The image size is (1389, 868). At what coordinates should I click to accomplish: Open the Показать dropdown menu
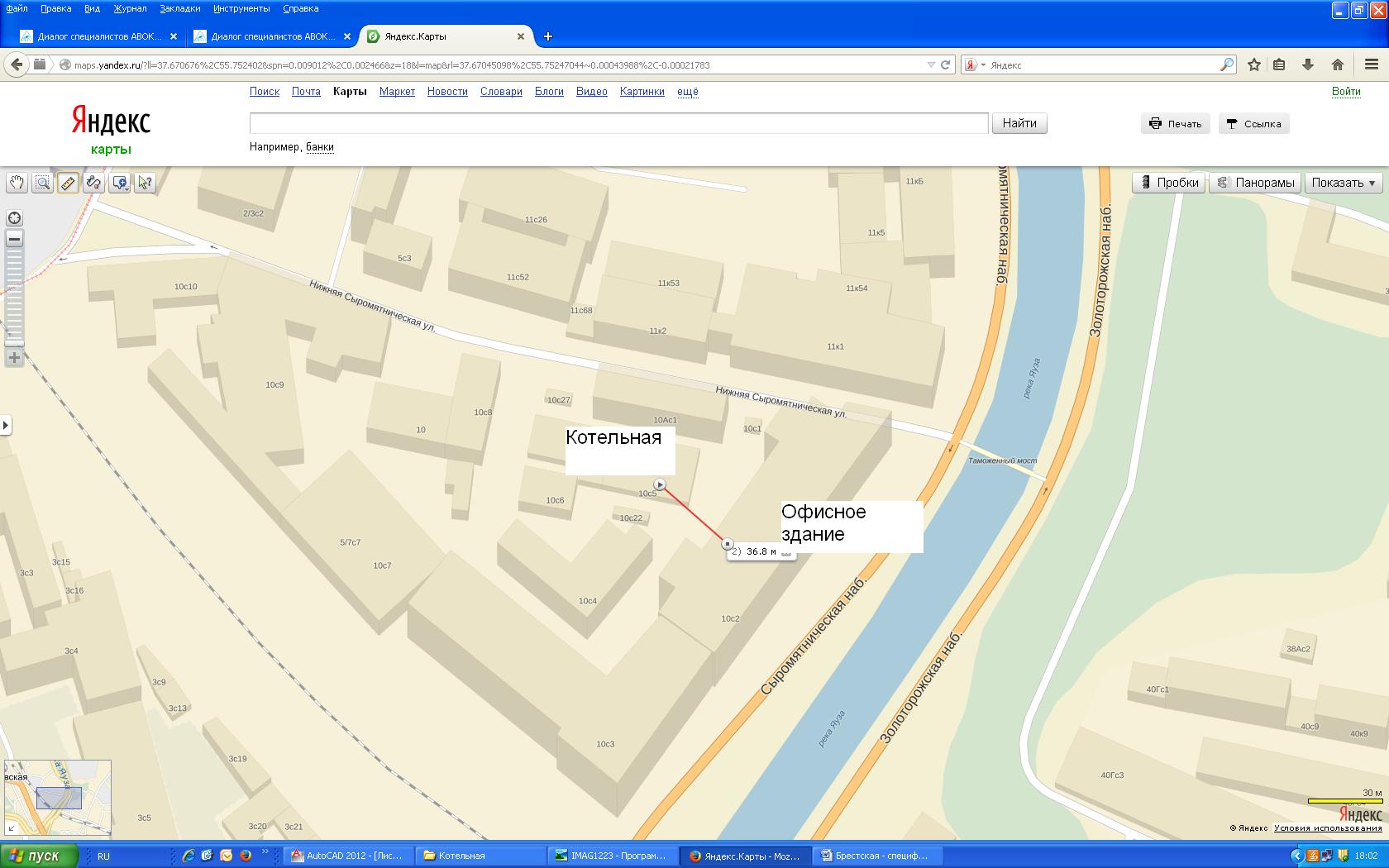[x=1343, y=183]
